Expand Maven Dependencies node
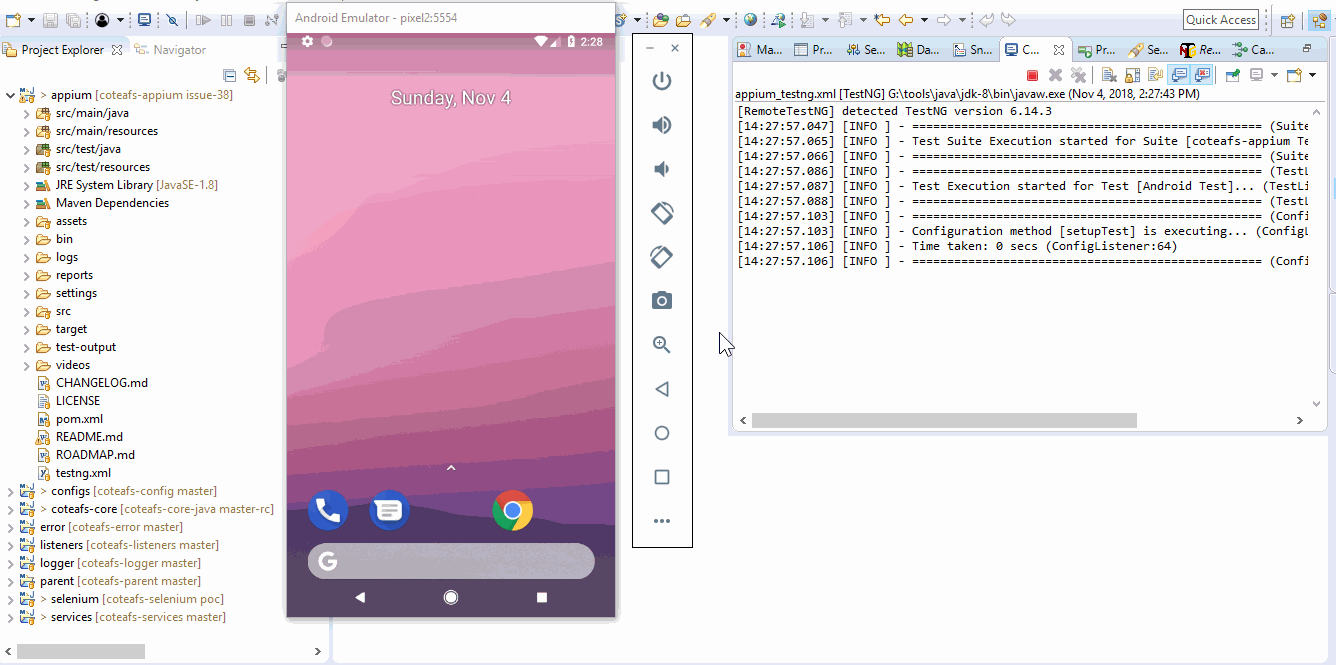1336x665 pixels. [27, 203]
